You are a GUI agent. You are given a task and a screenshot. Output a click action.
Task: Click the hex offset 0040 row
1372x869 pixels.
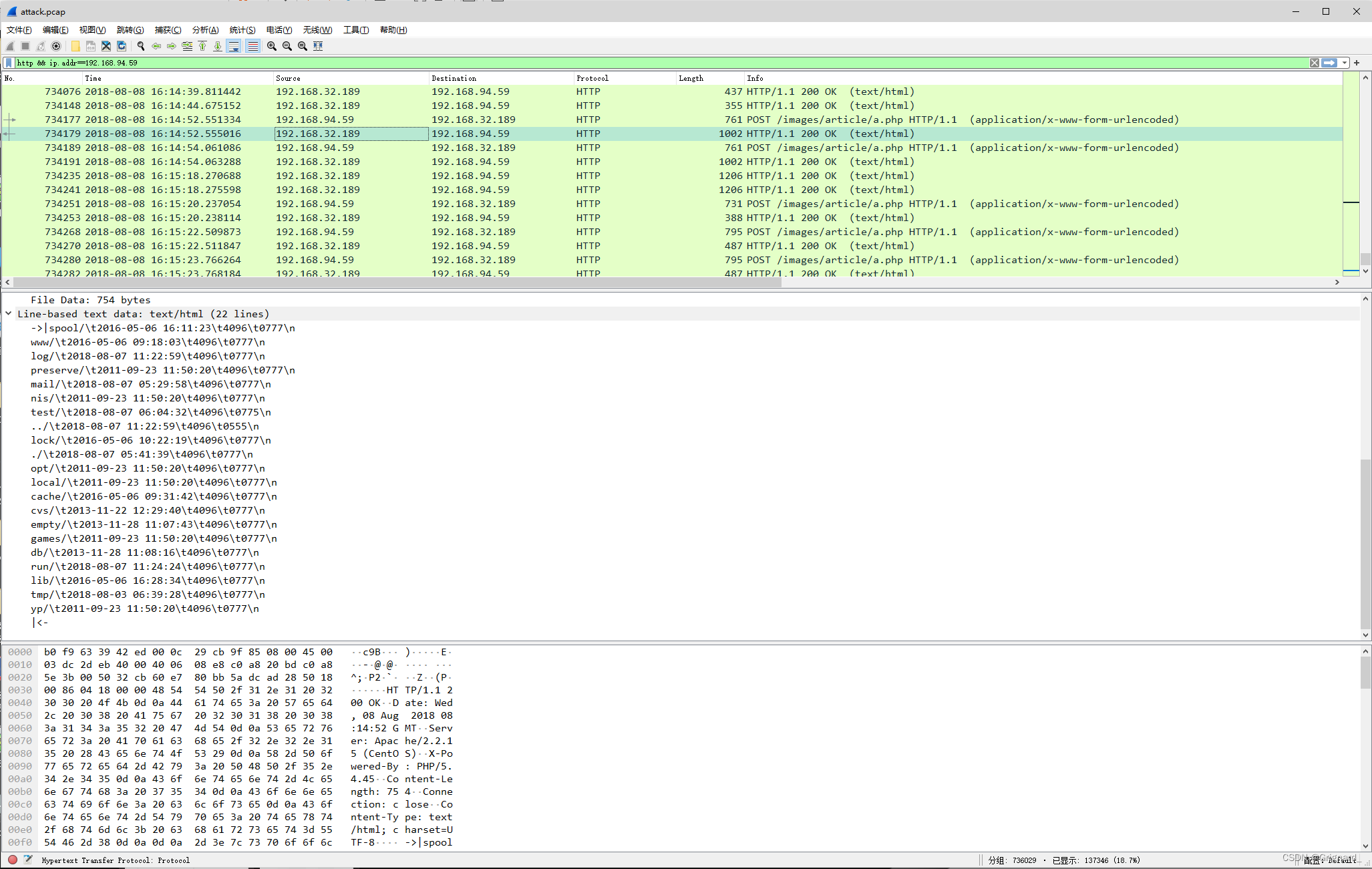(x=230, y=703)
